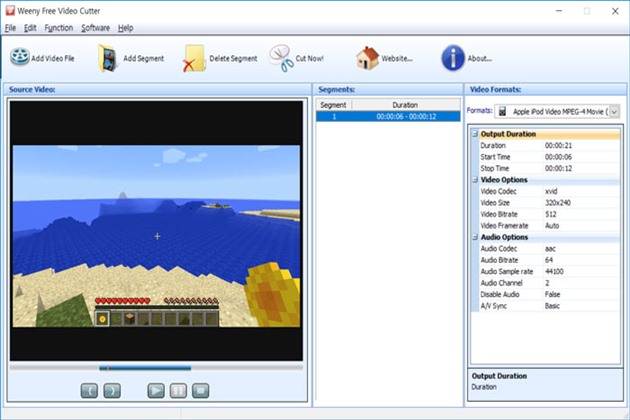Click the video seek bar's blue segment
Image resolution: width=630 pixels, height=420 pixels.
pos(145,368)
